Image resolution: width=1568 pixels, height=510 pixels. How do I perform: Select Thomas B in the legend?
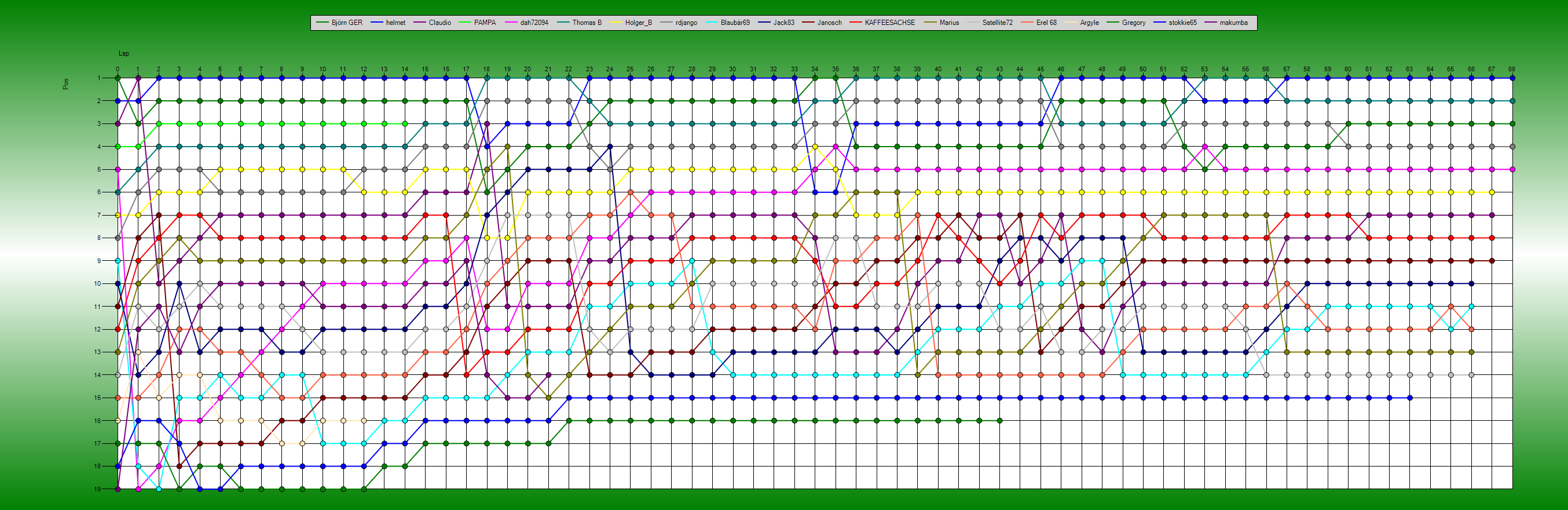tap(586, 23)
